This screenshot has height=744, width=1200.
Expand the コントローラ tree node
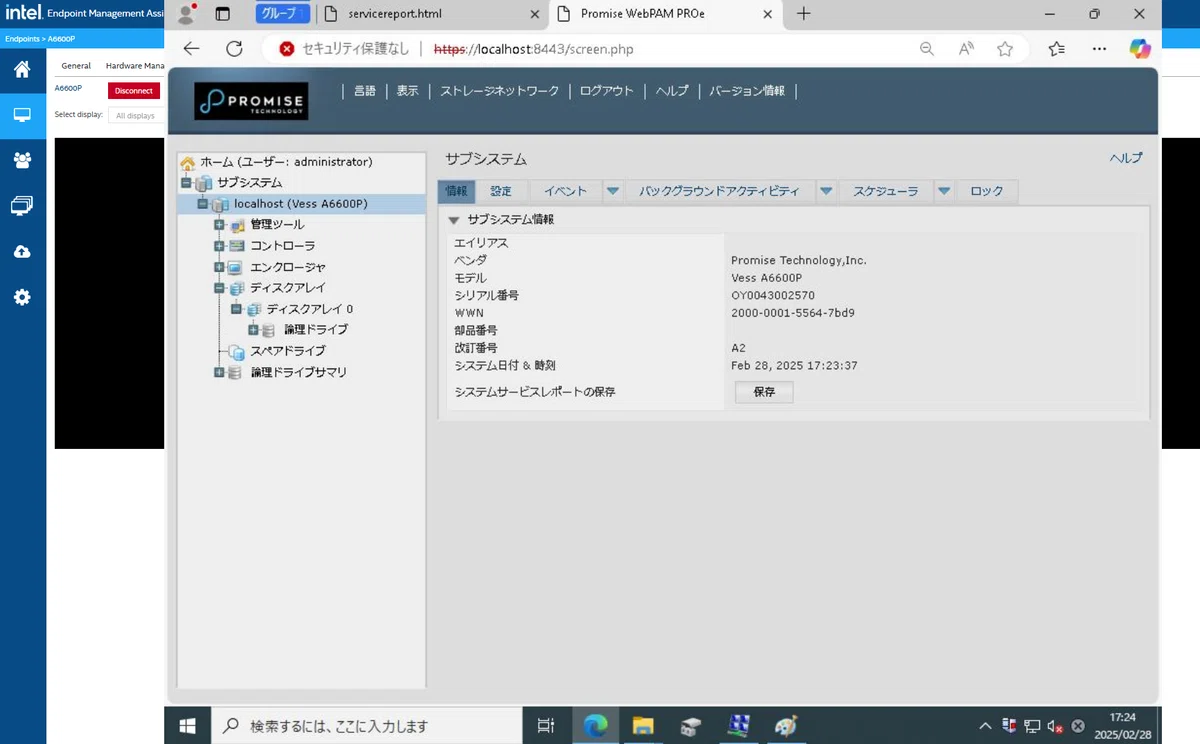pos(219,246)
